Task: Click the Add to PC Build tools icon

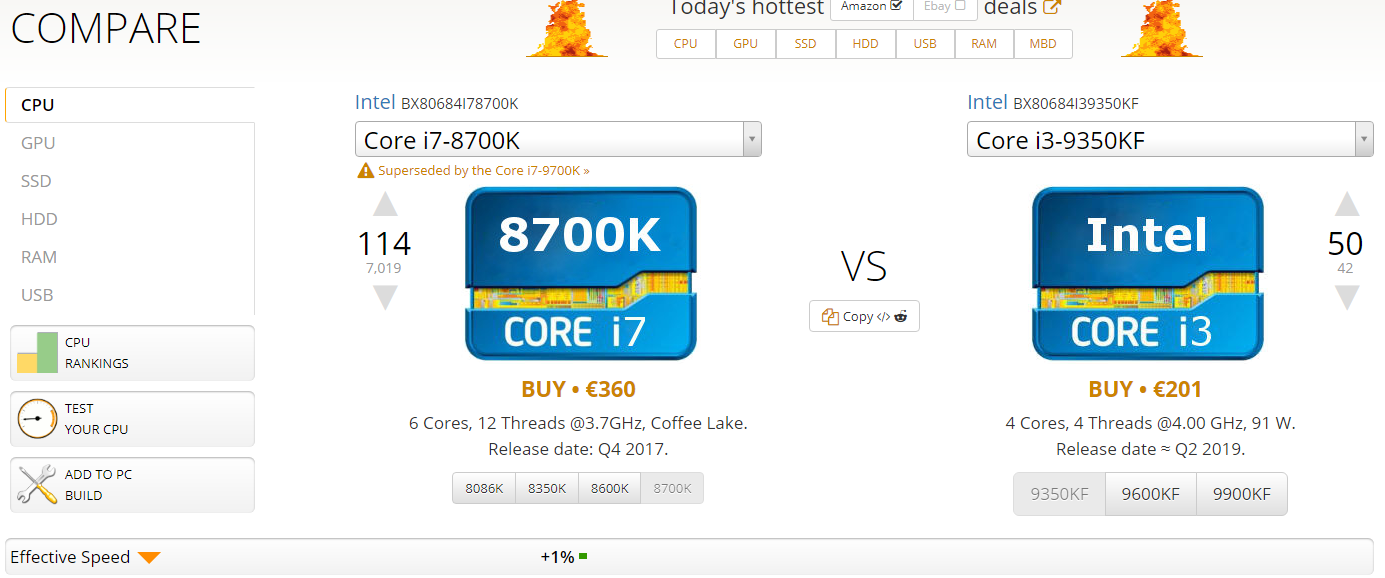Action: [x=37, y=485]
